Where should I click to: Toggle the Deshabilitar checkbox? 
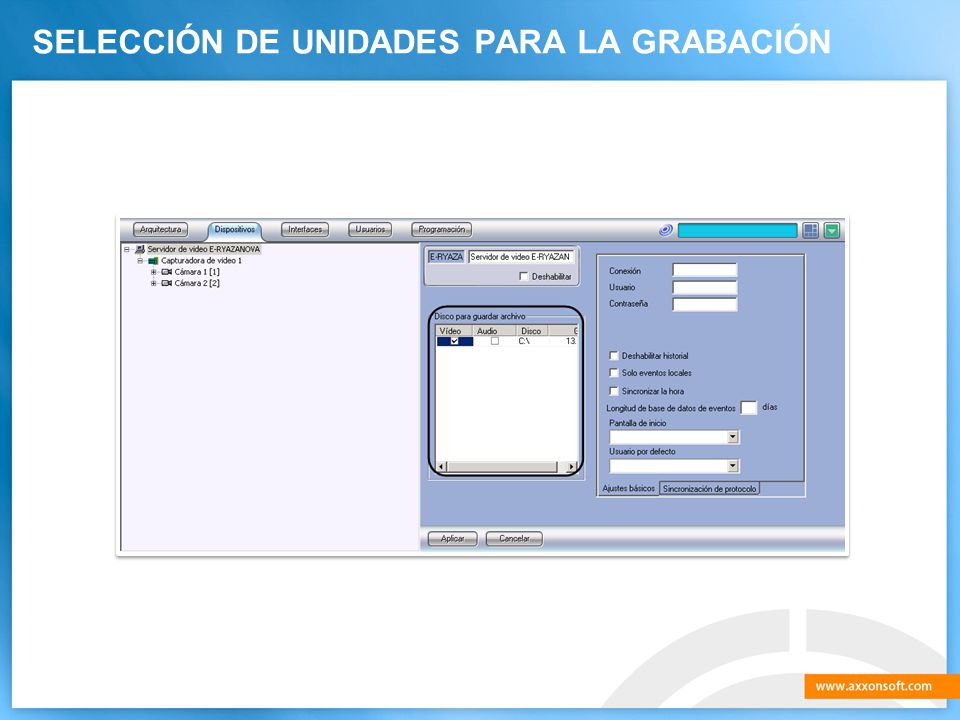523,277
